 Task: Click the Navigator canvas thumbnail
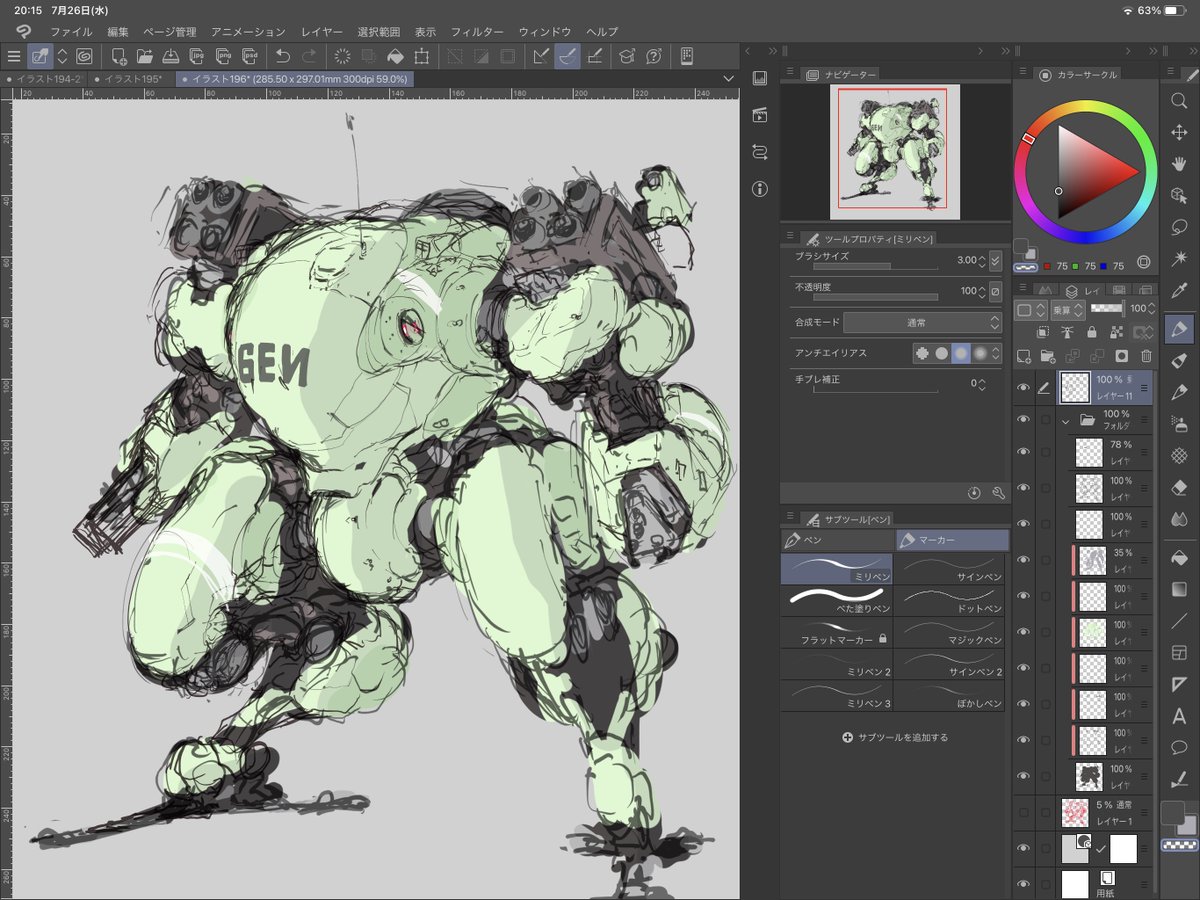click(x=895, y=152)
